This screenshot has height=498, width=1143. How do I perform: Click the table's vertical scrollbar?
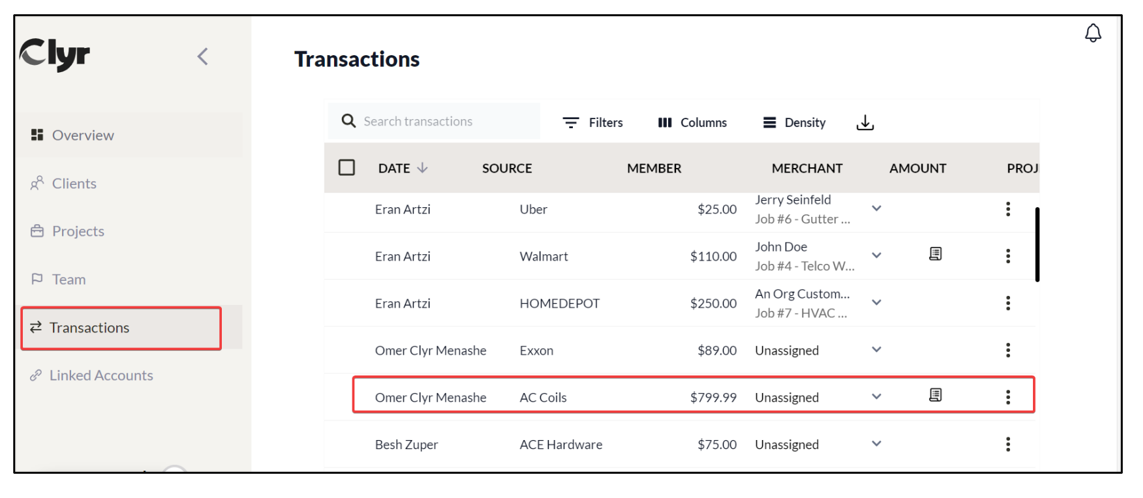[x=1037, y=245]
